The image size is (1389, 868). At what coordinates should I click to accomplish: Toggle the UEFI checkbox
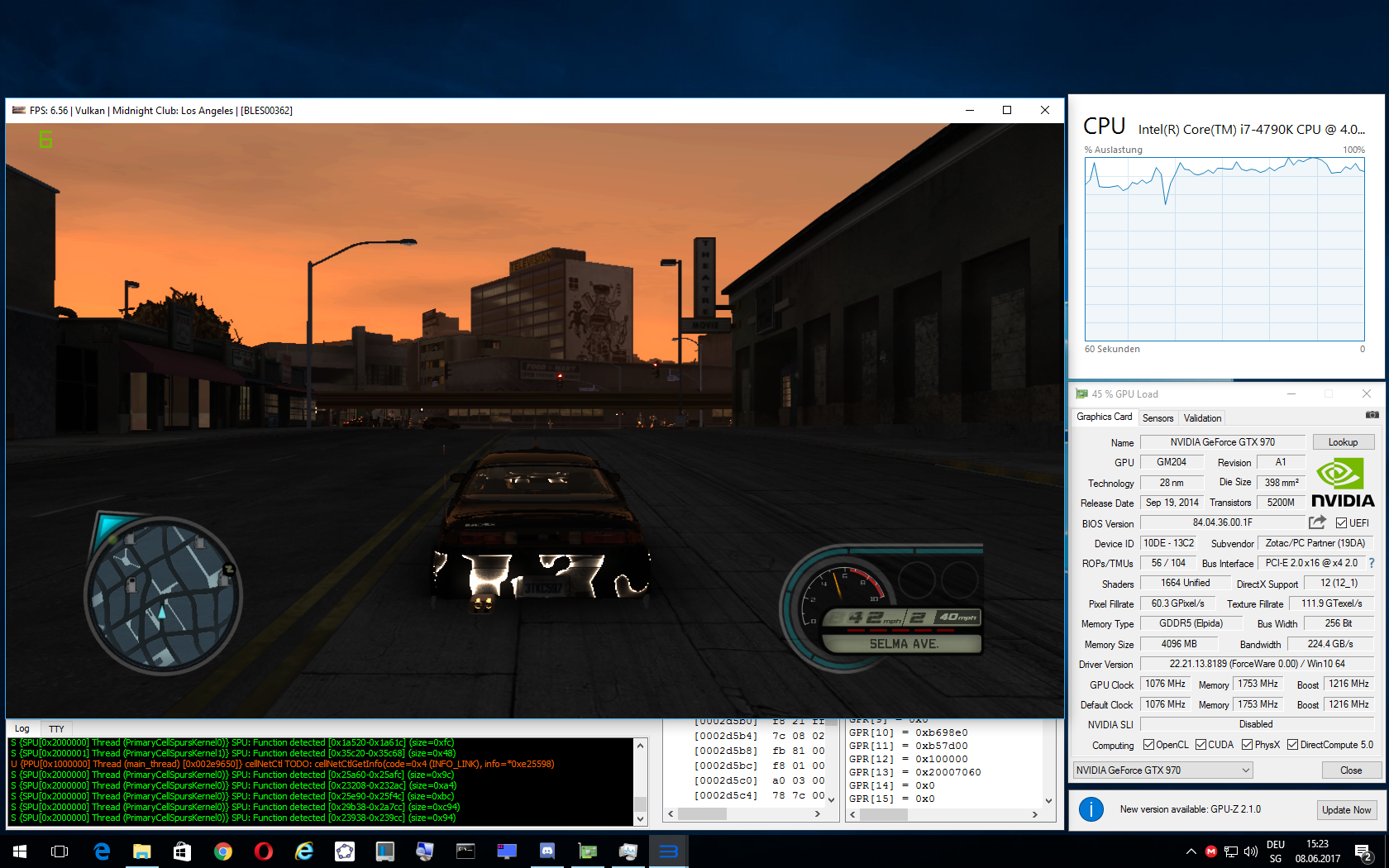point(1341,523)
